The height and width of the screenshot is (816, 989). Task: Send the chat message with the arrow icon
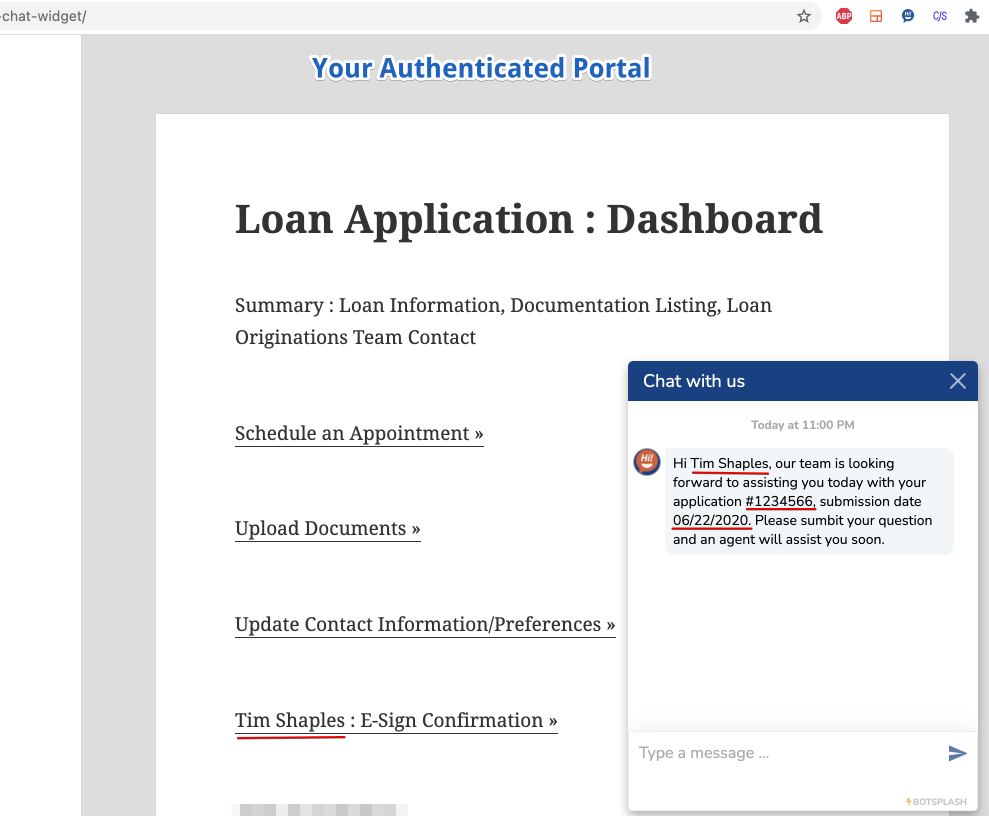pos(957,753)
